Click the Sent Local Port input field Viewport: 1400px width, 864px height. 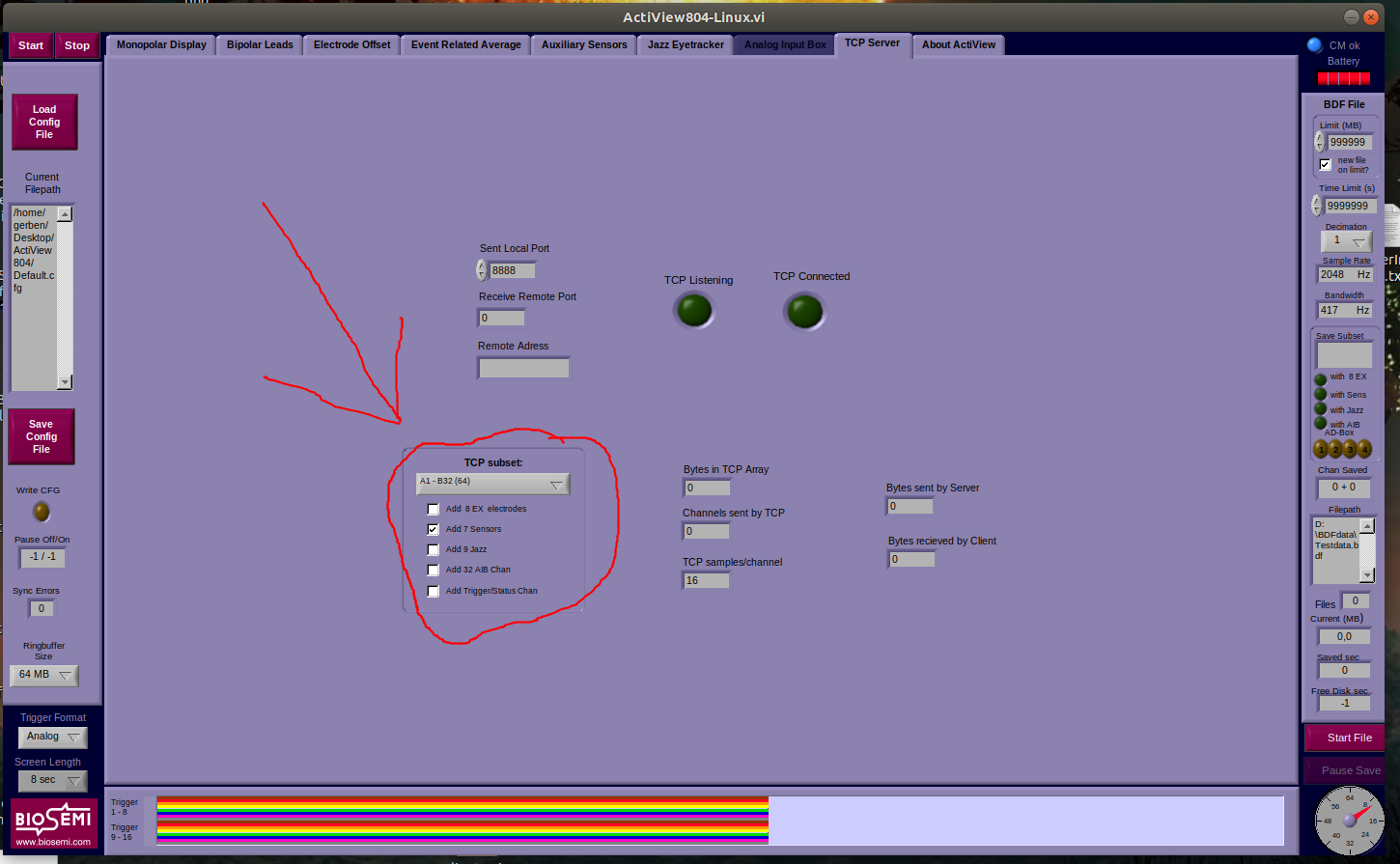pyautogui.click(x=512, y=269)
